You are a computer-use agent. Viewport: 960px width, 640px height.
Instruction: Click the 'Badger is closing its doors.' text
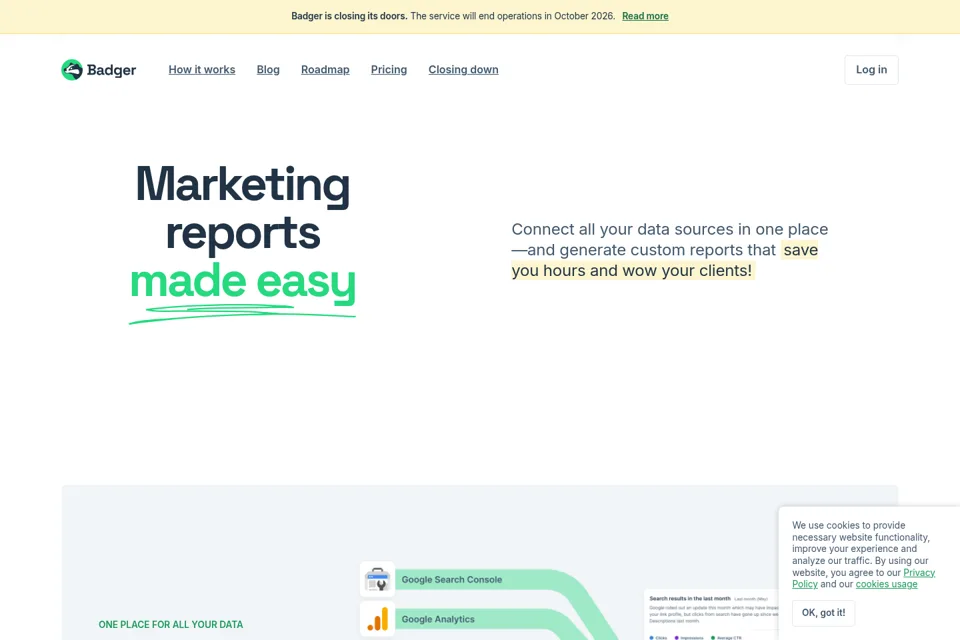click(x=349, y=17)
